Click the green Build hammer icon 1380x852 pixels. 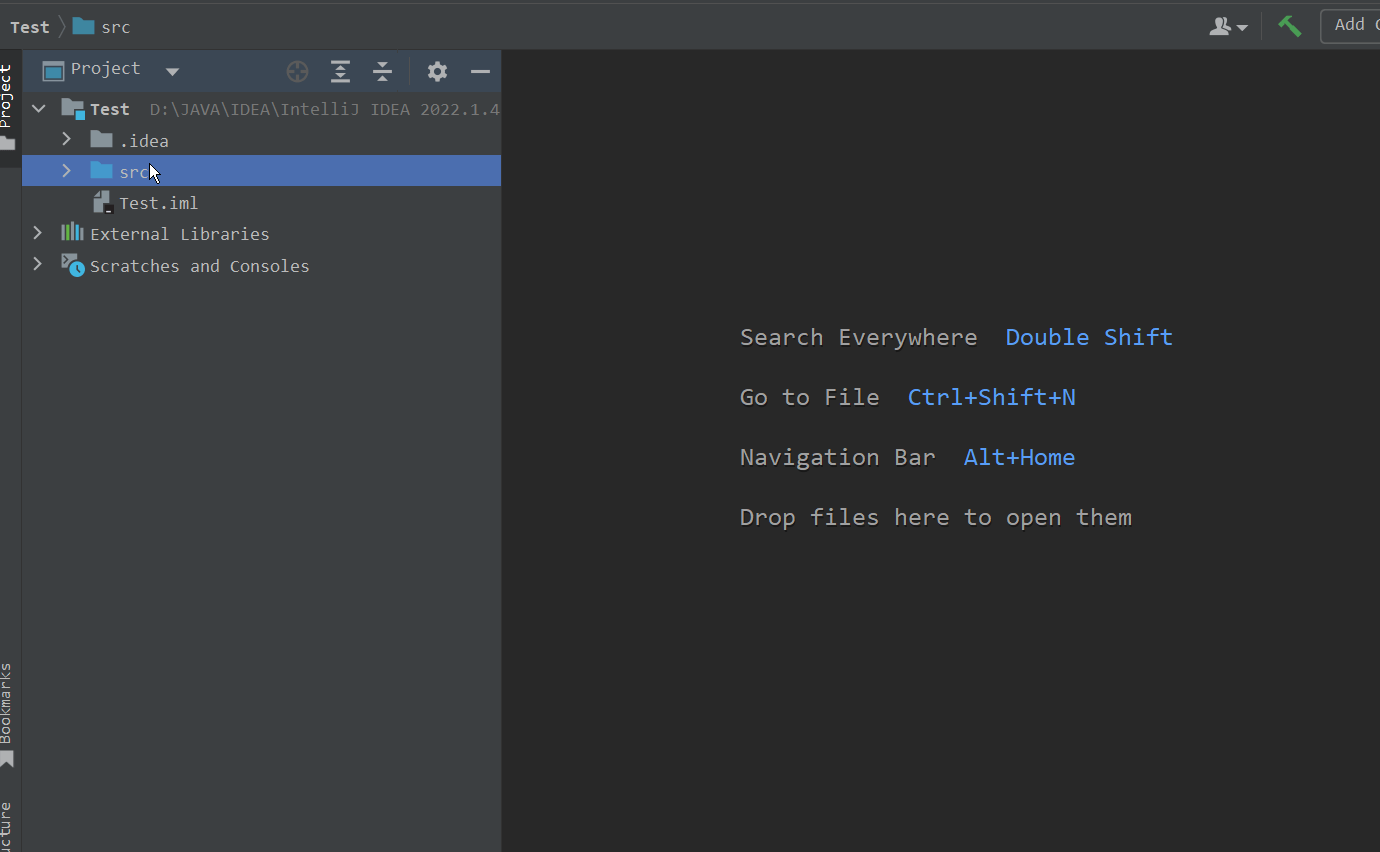pos(1290,26)
